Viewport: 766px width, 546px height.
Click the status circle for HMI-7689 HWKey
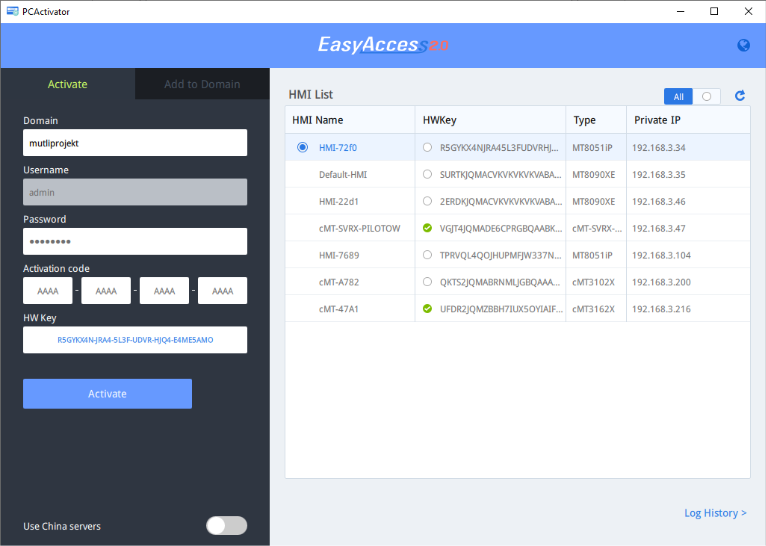click(427, 255)
